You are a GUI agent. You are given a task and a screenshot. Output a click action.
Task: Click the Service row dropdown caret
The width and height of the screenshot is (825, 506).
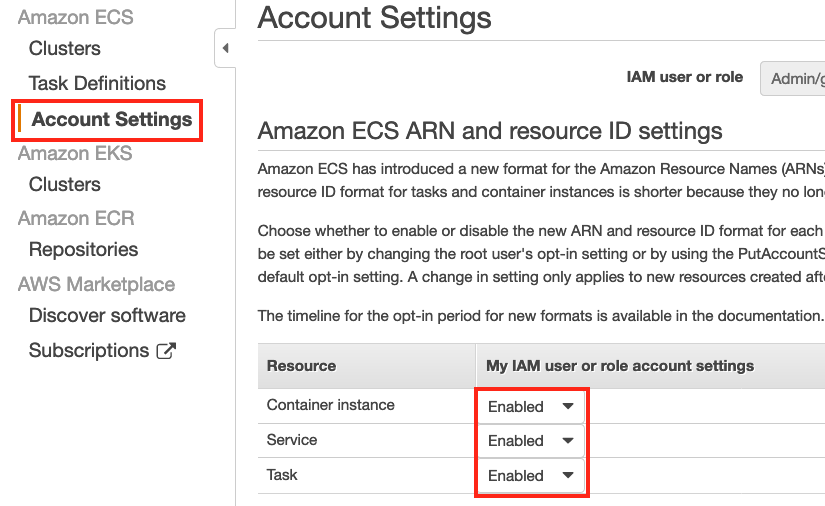(x=568, y=440)
